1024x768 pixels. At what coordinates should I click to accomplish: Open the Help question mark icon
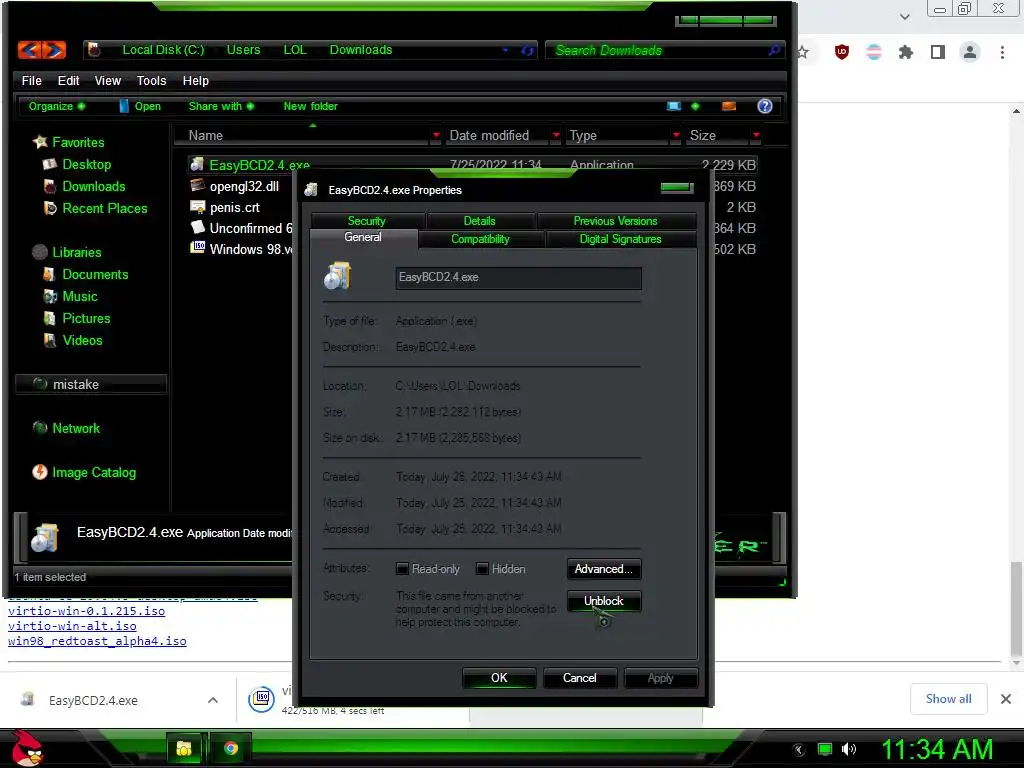pyautogui.click(x=765, y=106)
